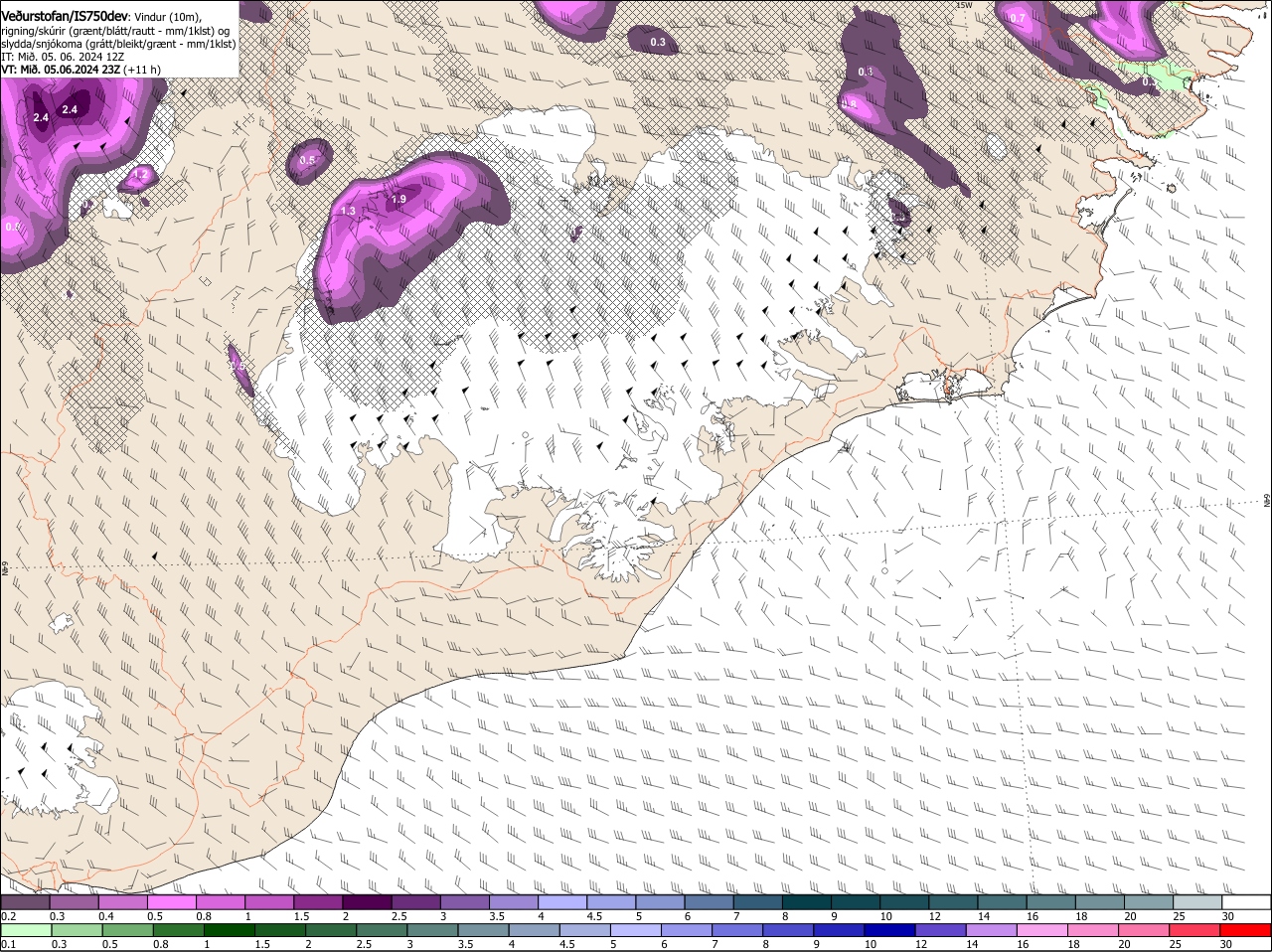Click the initial time 'IT: Mið. 05. 06. 2024 12Z'

click(x=64, y=57)
